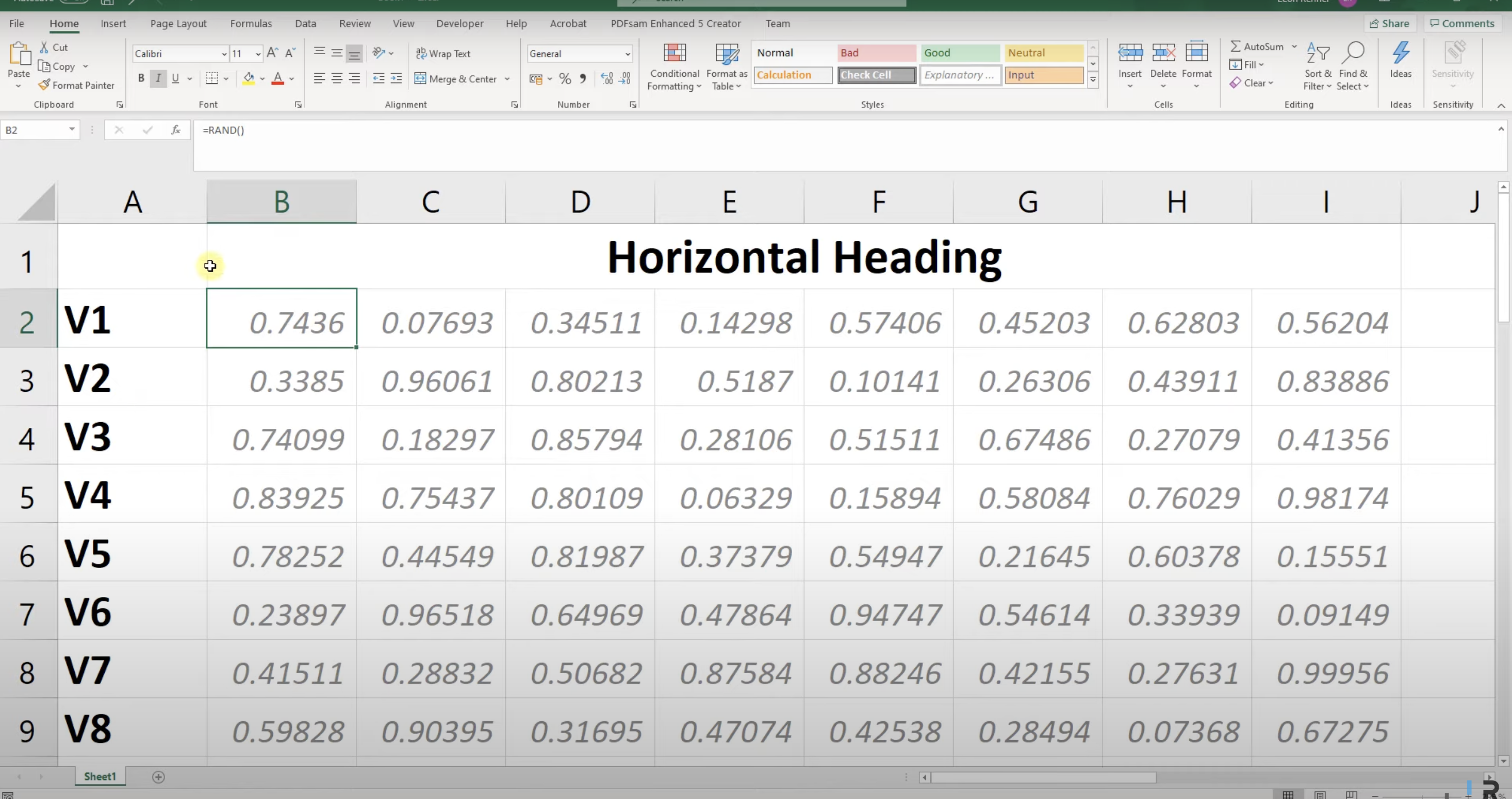Click the Share button

[1389, 24]
